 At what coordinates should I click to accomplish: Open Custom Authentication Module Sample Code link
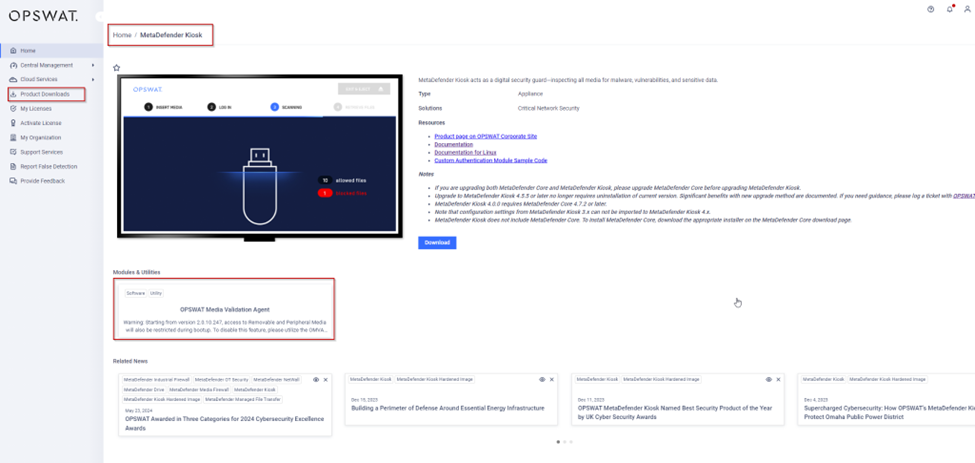[491, 160]
